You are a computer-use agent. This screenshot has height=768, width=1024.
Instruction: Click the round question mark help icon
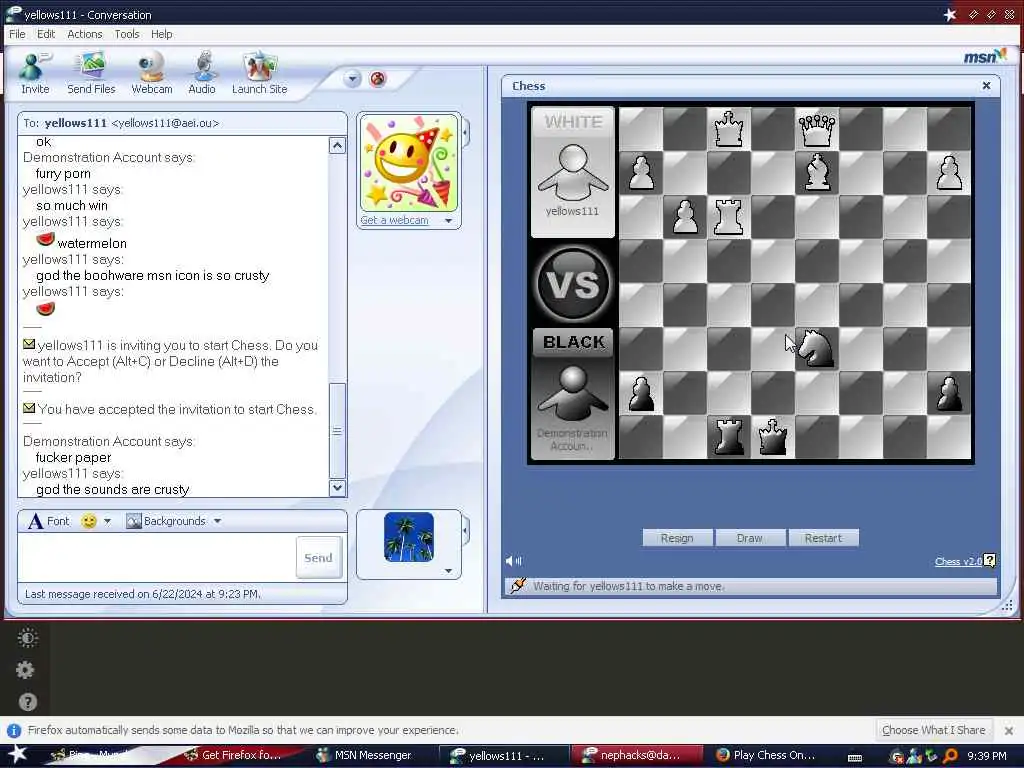[x=27, y=702]
